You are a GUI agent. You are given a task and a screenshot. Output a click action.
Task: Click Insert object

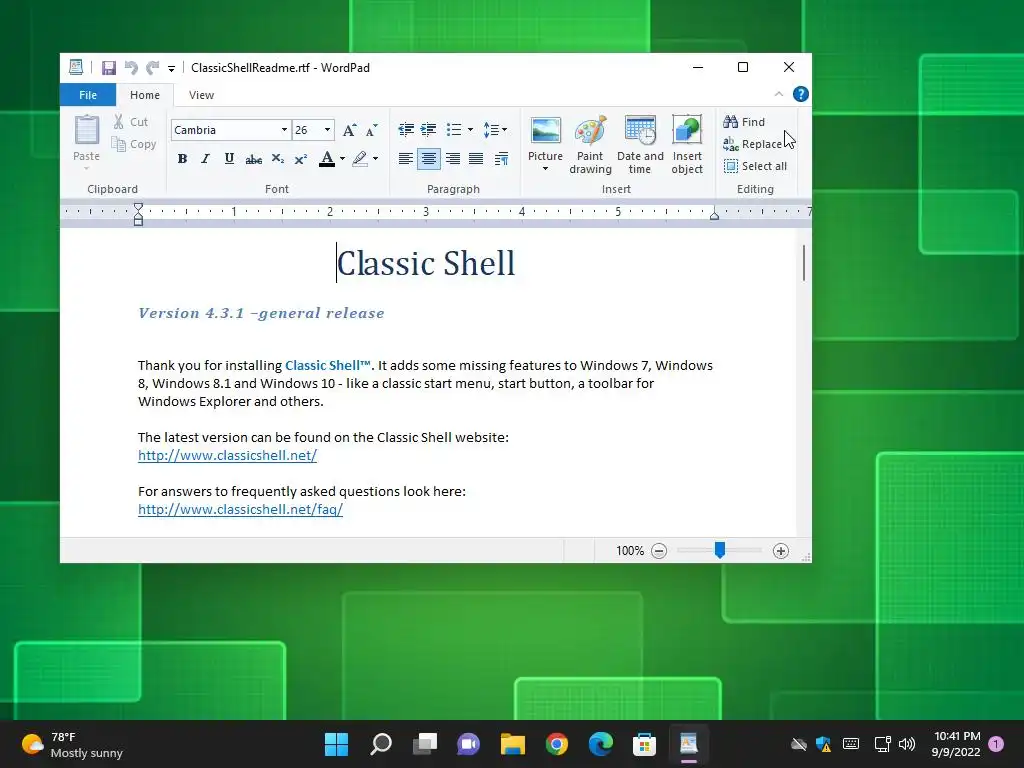pos(687,144)
